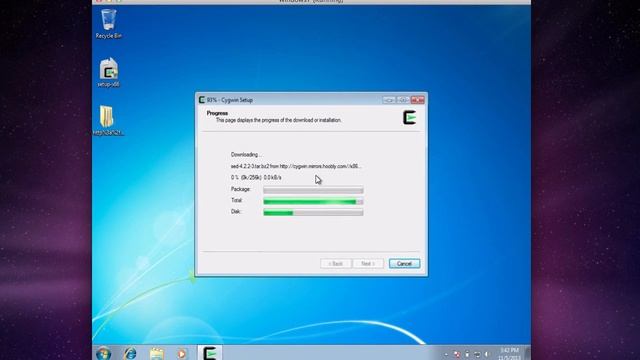The width and height of the screenshot is (640, 360).
Task: Open the network tray icon
Action: point(477,354)
